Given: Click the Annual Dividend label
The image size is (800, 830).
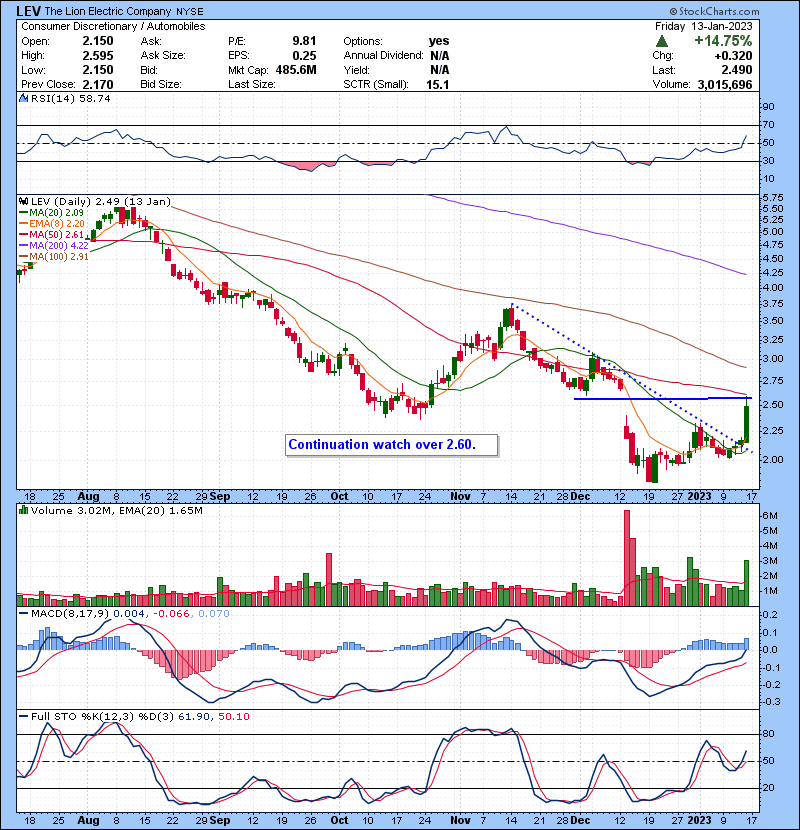Looking at the screenshot, I should tap(383, 55).
